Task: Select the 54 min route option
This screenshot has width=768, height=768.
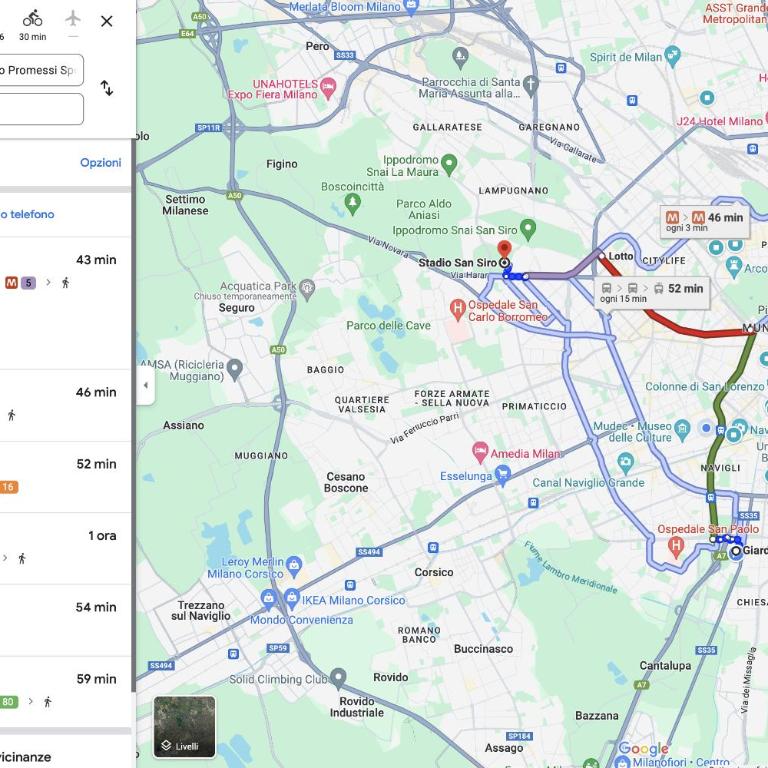Action: click(x=65, y=621)
